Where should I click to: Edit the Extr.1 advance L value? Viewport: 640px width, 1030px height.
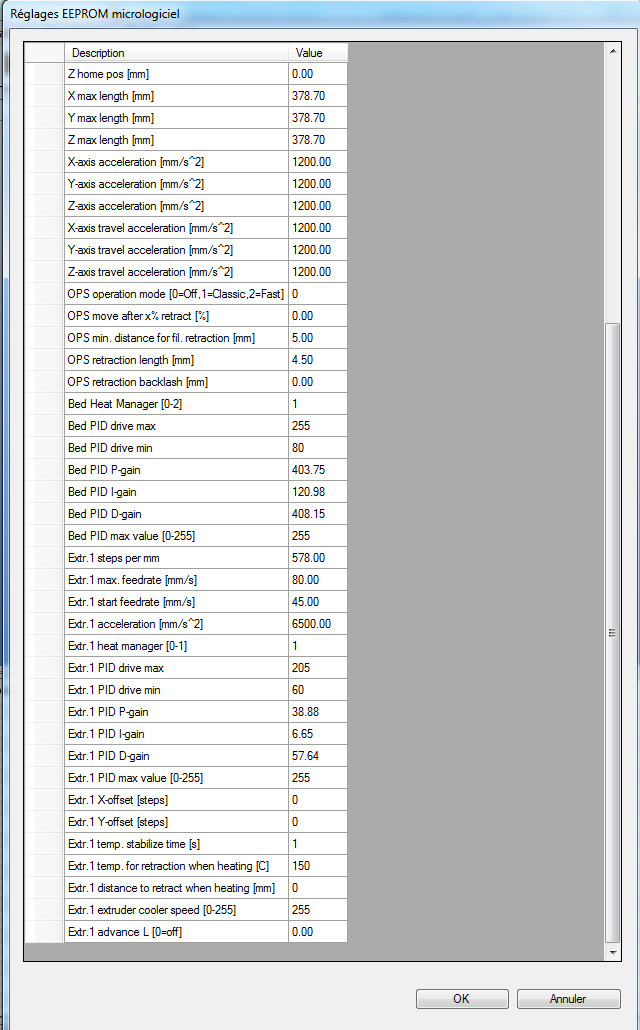click(318, 932)
